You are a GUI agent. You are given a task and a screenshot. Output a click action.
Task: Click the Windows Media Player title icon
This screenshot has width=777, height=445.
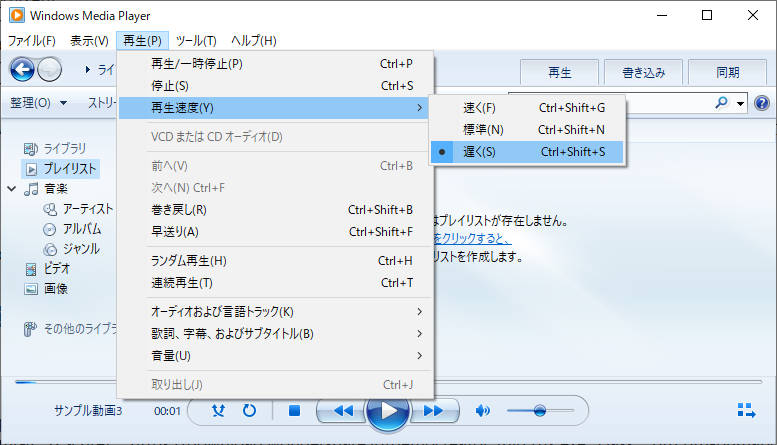16,15
